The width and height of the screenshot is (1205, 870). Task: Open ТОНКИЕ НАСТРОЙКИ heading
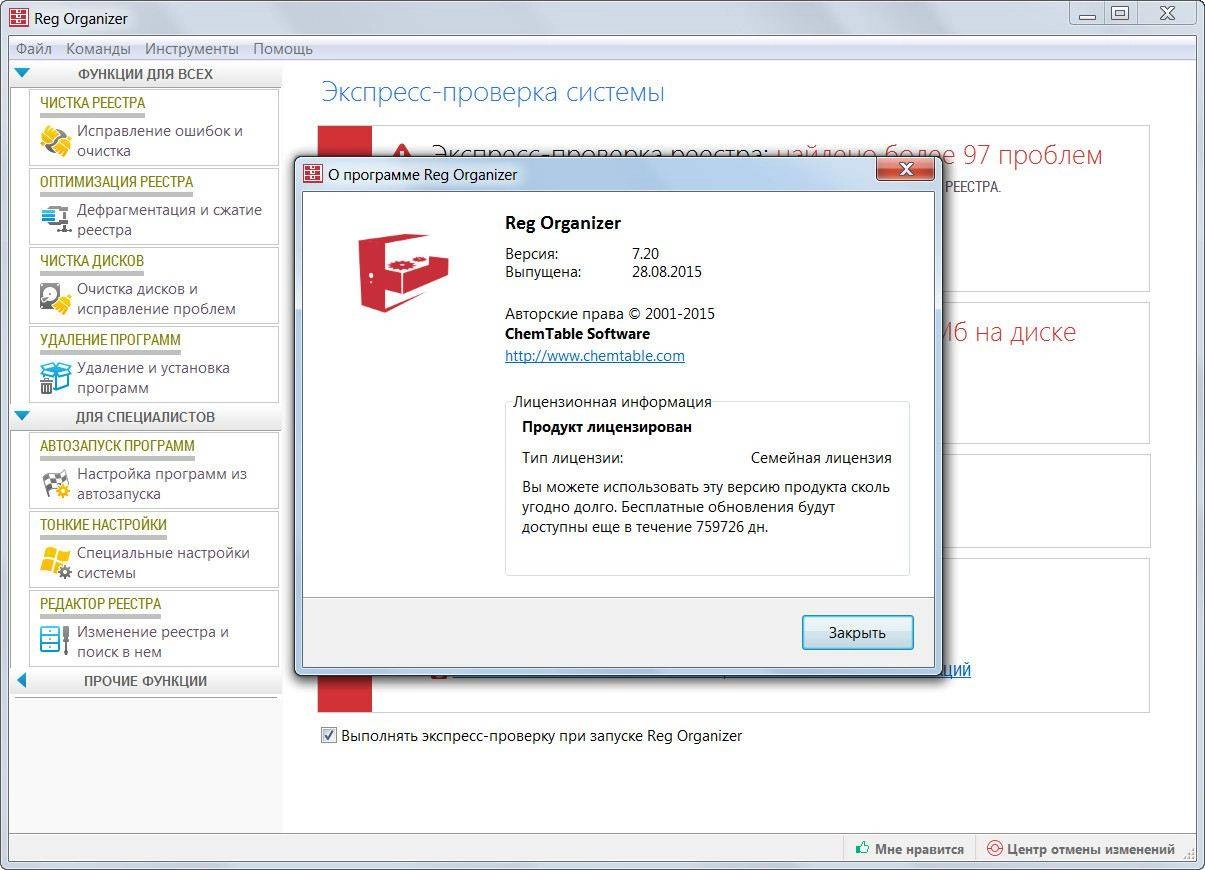point(103,525)
